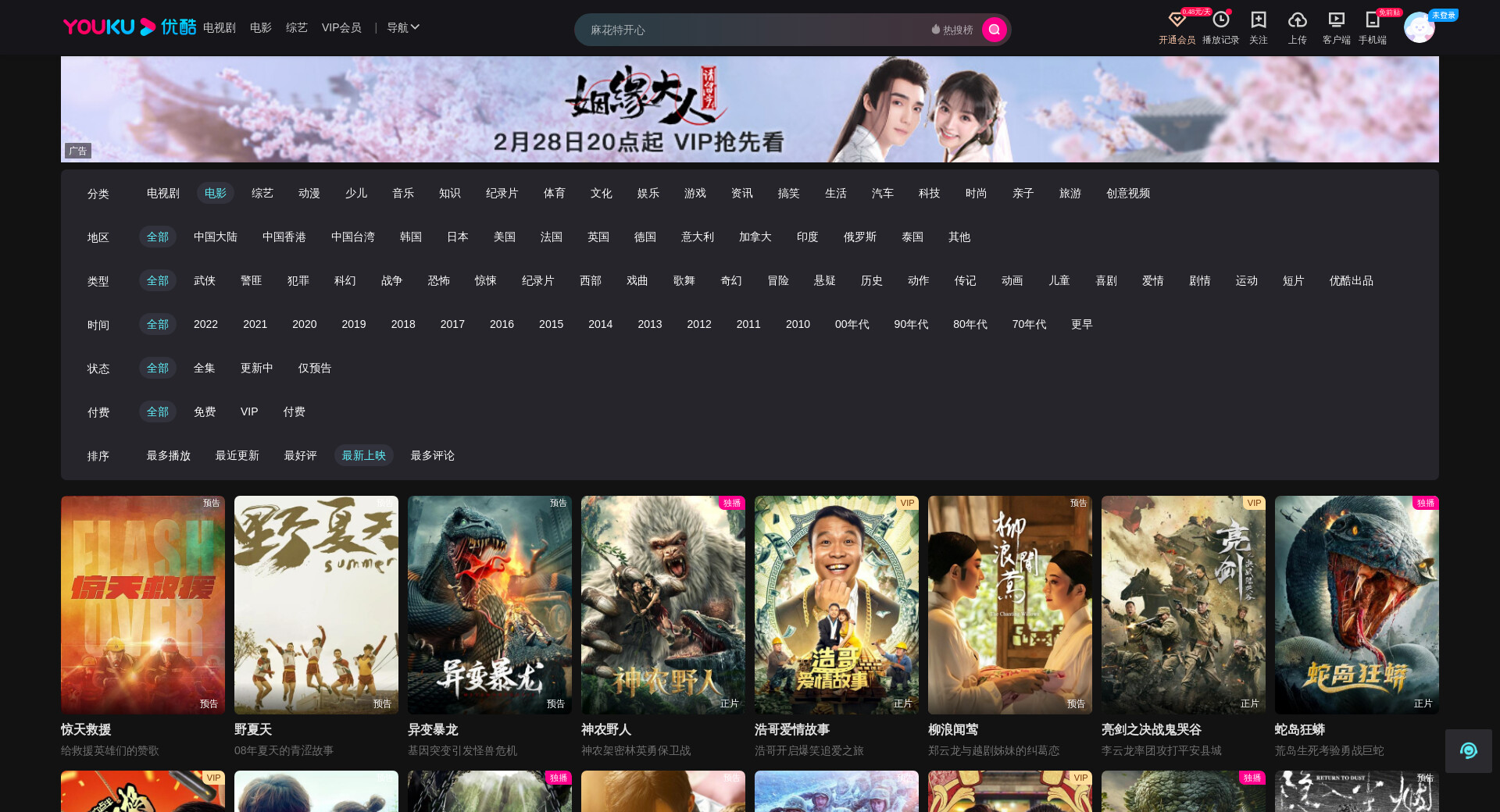Viewport: 1500px width, 812px height.
Task: Click the 神农野人 title link
Action: point(605,729)
